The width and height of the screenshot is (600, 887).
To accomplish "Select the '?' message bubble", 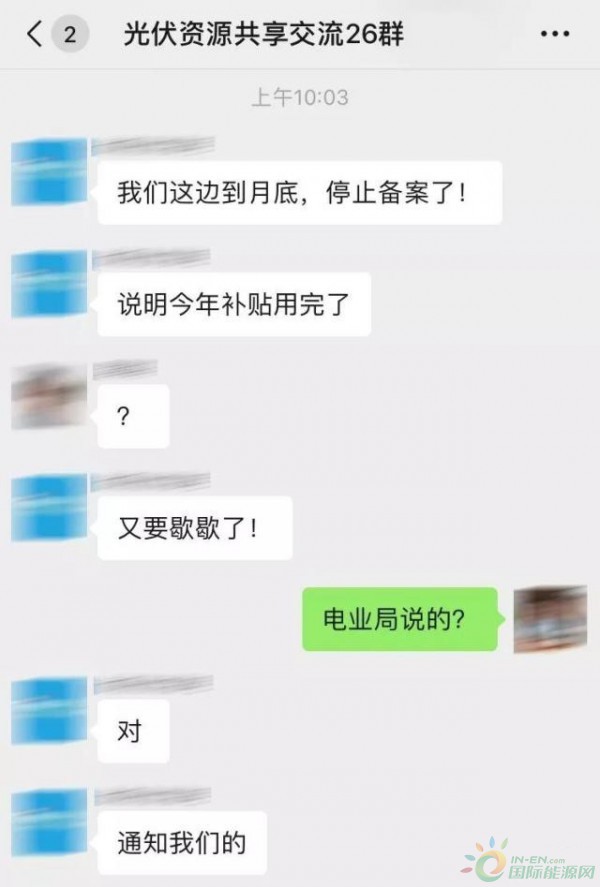I will pyautogui.click(x=133, y=416).
